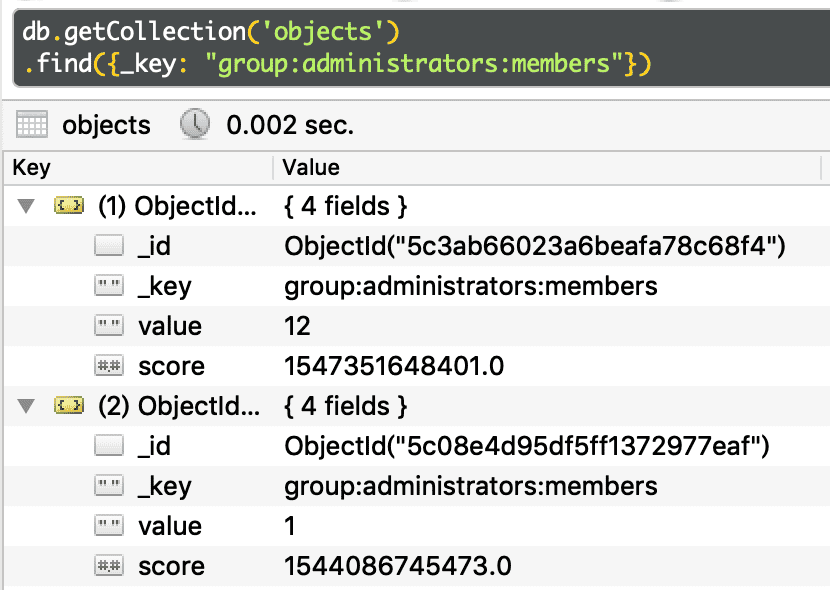Viewport: 830px width, 590px height.
Task: Click the Value column header
Action: [311, 167]
